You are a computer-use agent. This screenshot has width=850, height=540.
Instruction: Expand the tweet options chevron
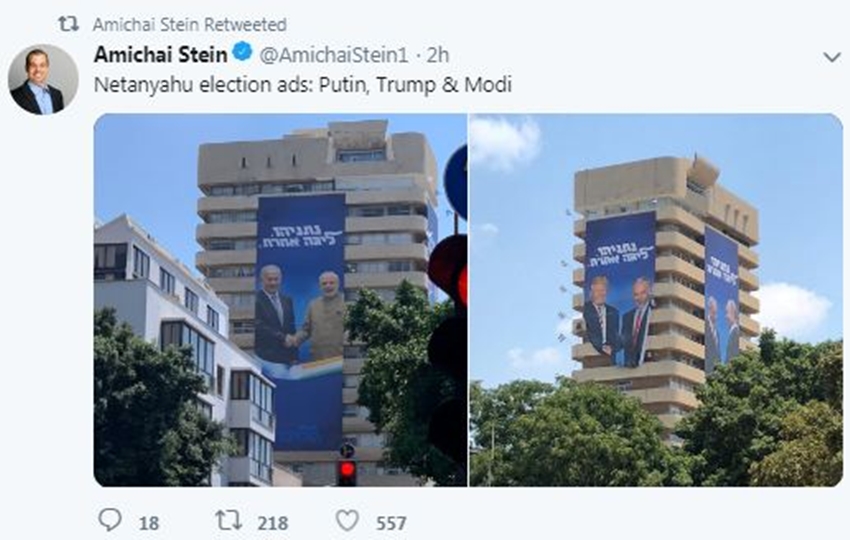(831, 57)
